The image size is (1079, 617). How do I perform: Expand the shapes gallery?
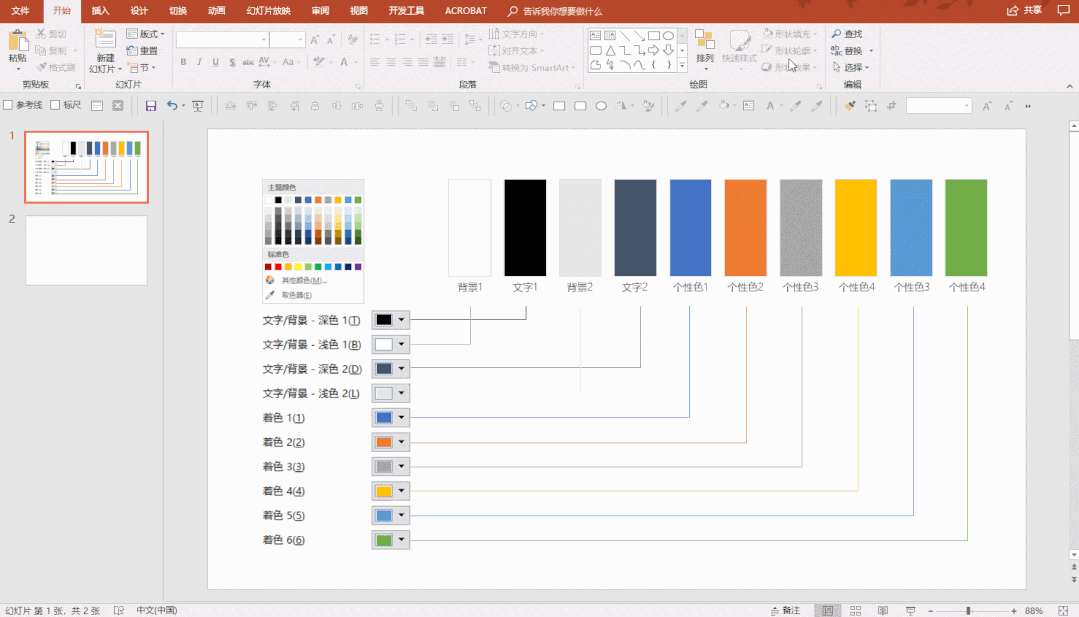point(682,66)
